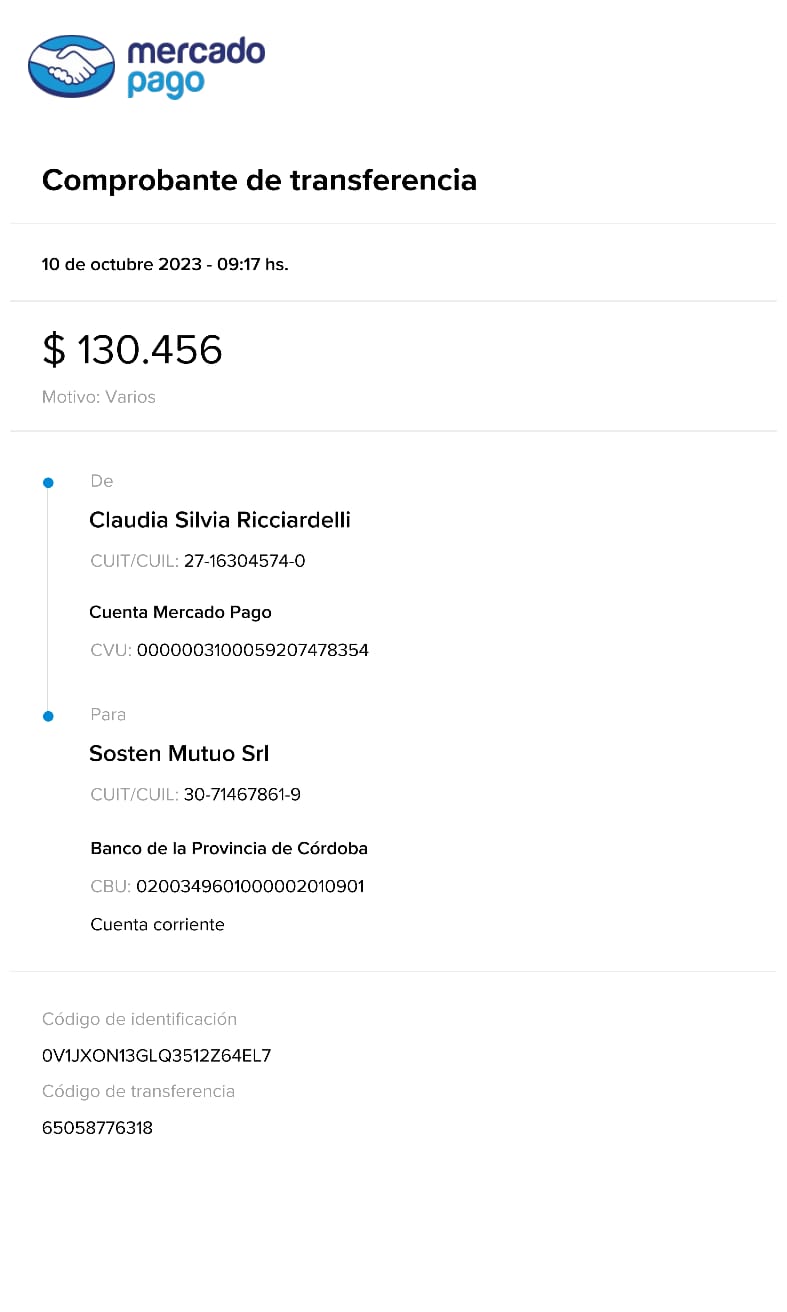The image size is (787, 1312).
Task: Click recipient name Sosten Mutuo Srl
Action: pos(179,754)
